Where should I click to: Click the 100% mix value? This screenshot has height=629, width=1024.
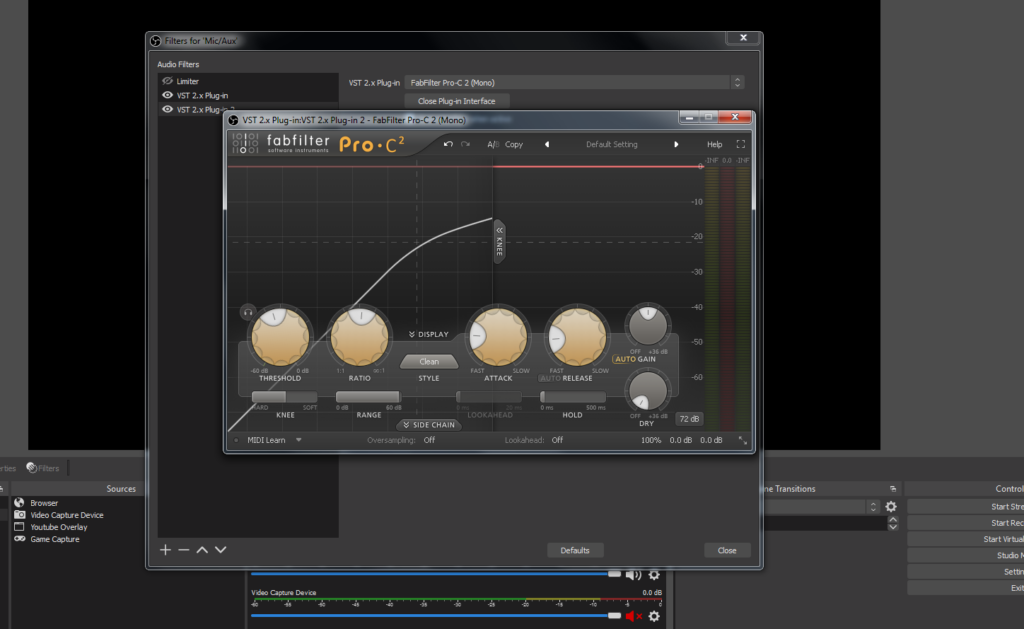click(650, 440)
